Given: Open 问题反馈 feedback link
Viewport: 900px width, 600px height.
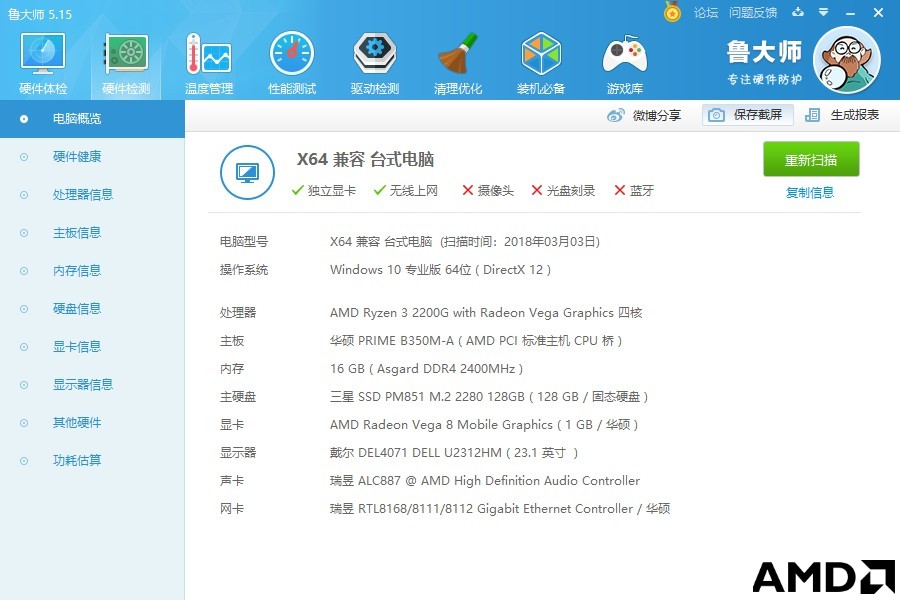Looking at the screenshot, I should [x=752, y=13].
